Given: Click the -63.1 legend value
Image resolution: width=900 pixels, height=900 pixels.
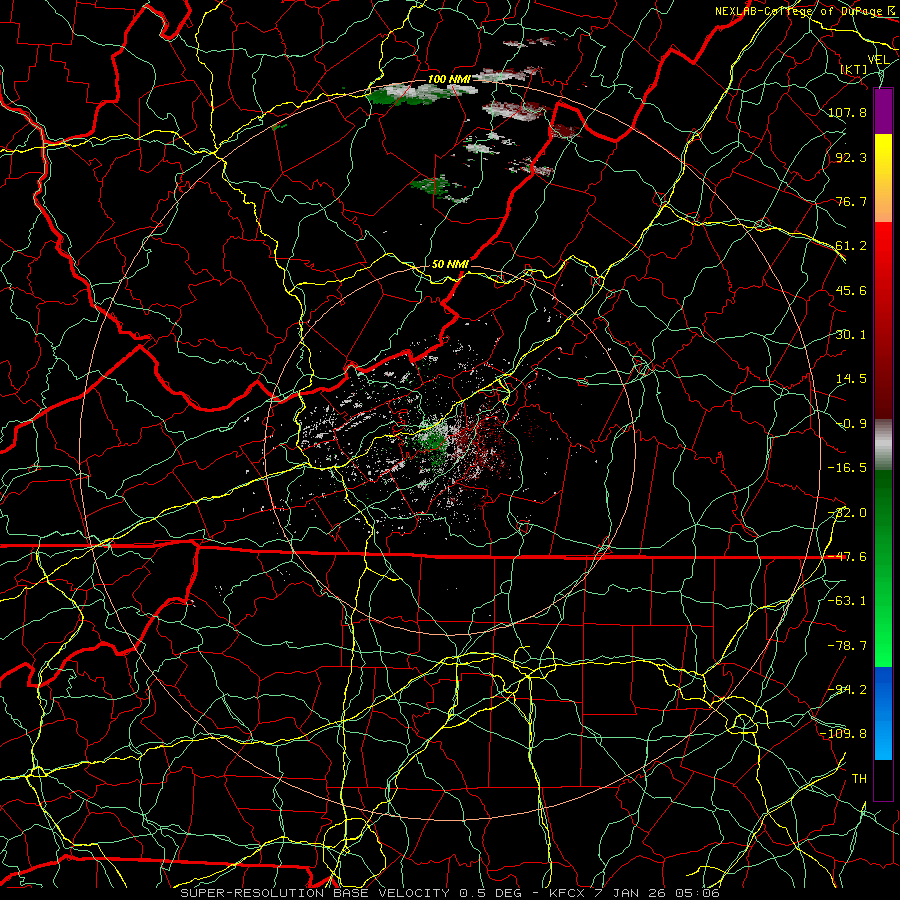Looking at the screenshot, I should pyautogui.click(x=847, y=601).
